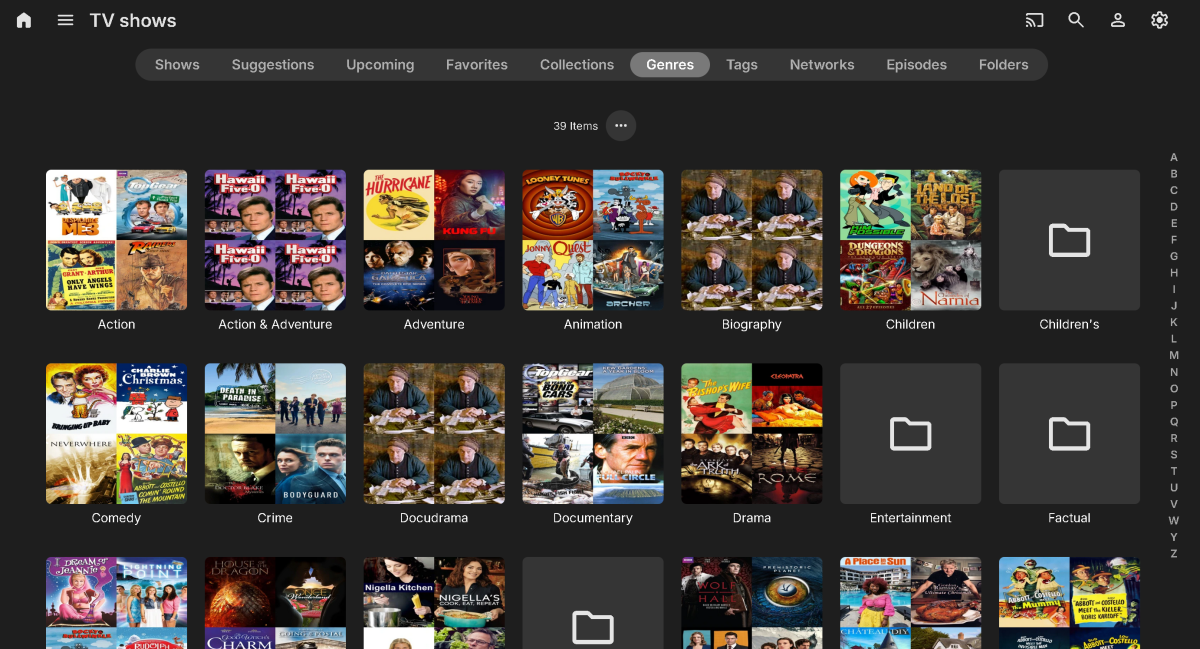Jump to letter H in alphabet picker
Image resolution: width=1200 pixels, height=649 pixels.
tap(1174, 273)
